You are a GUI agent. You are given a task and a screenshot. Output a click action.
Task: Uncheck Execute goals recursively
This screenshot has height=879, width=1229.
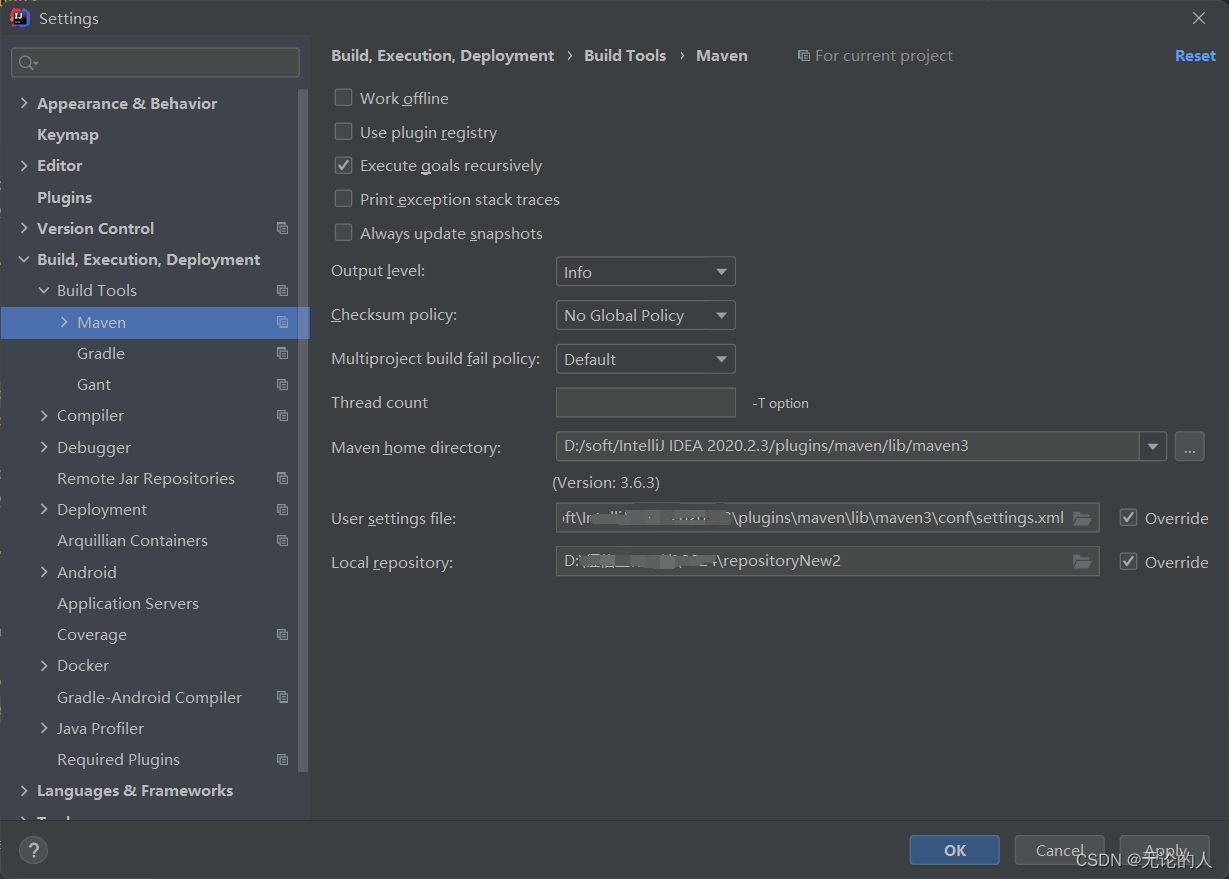(x=343, y=165)
